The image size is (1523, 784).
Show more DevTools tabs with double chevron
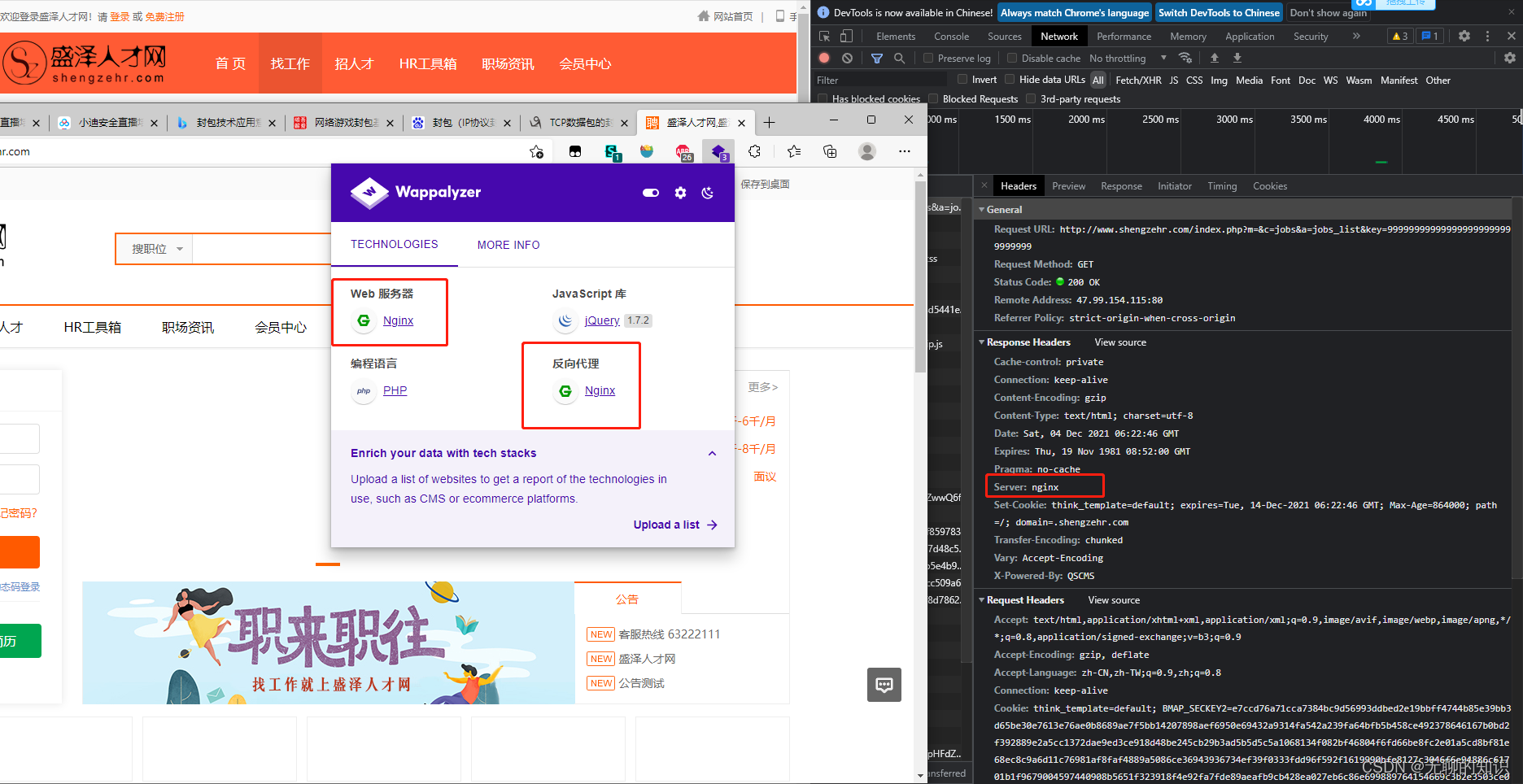click(x=1356, y=37)
